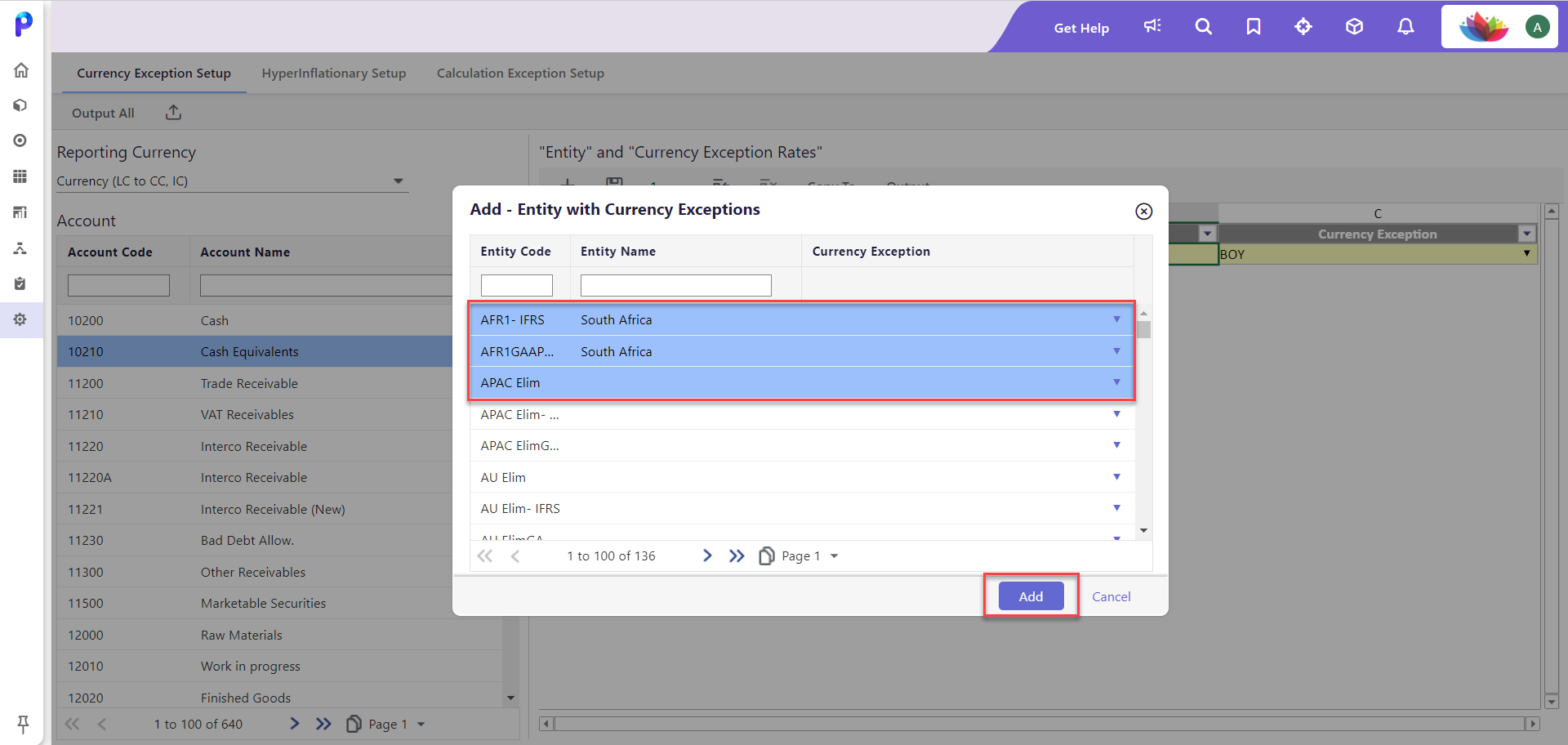Open announcements megaphone icon
Screen dimensions: 1568x745
[x=1152, y=26]
